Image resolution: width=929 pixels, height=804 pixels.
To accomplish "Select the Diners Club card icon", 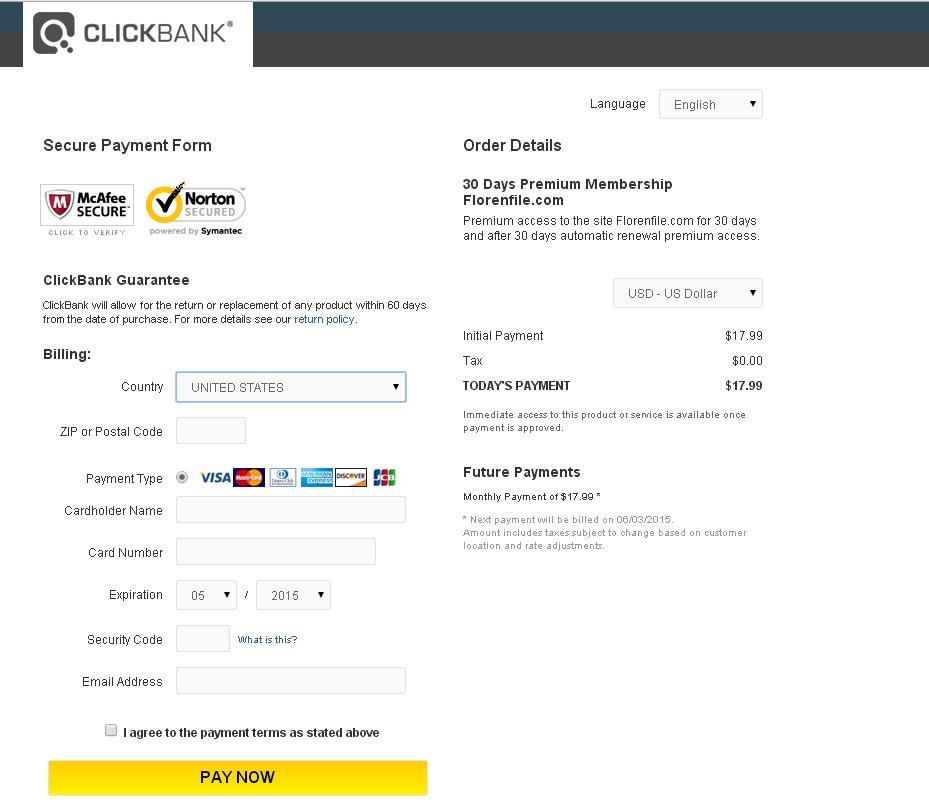I will 282,477.
